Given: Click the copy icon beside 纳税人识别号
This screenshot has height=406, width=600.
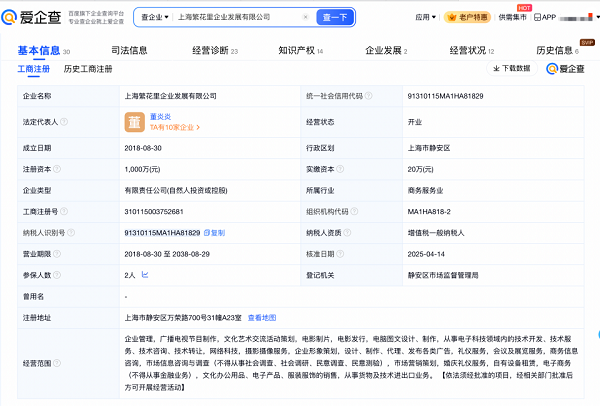Looking at the screenshot, I should coord(209,232).
